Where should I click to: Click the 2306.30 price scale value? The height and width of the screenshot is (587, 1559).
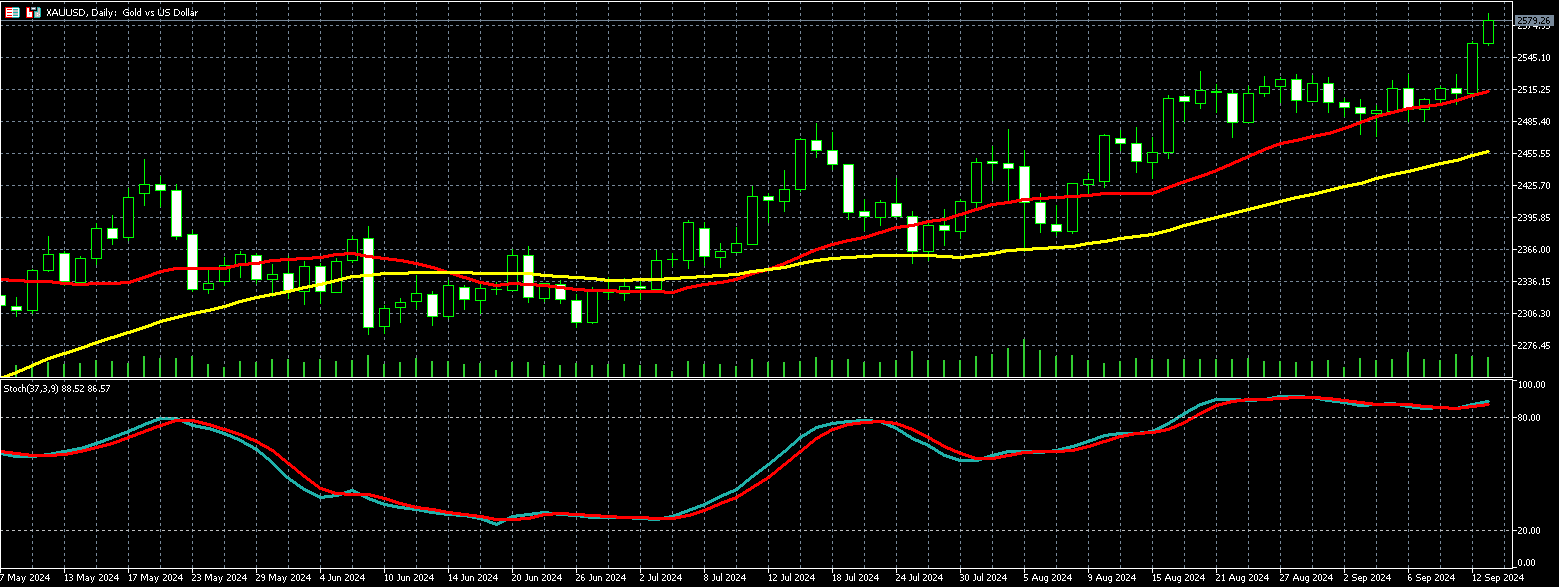coord(1533,314)
